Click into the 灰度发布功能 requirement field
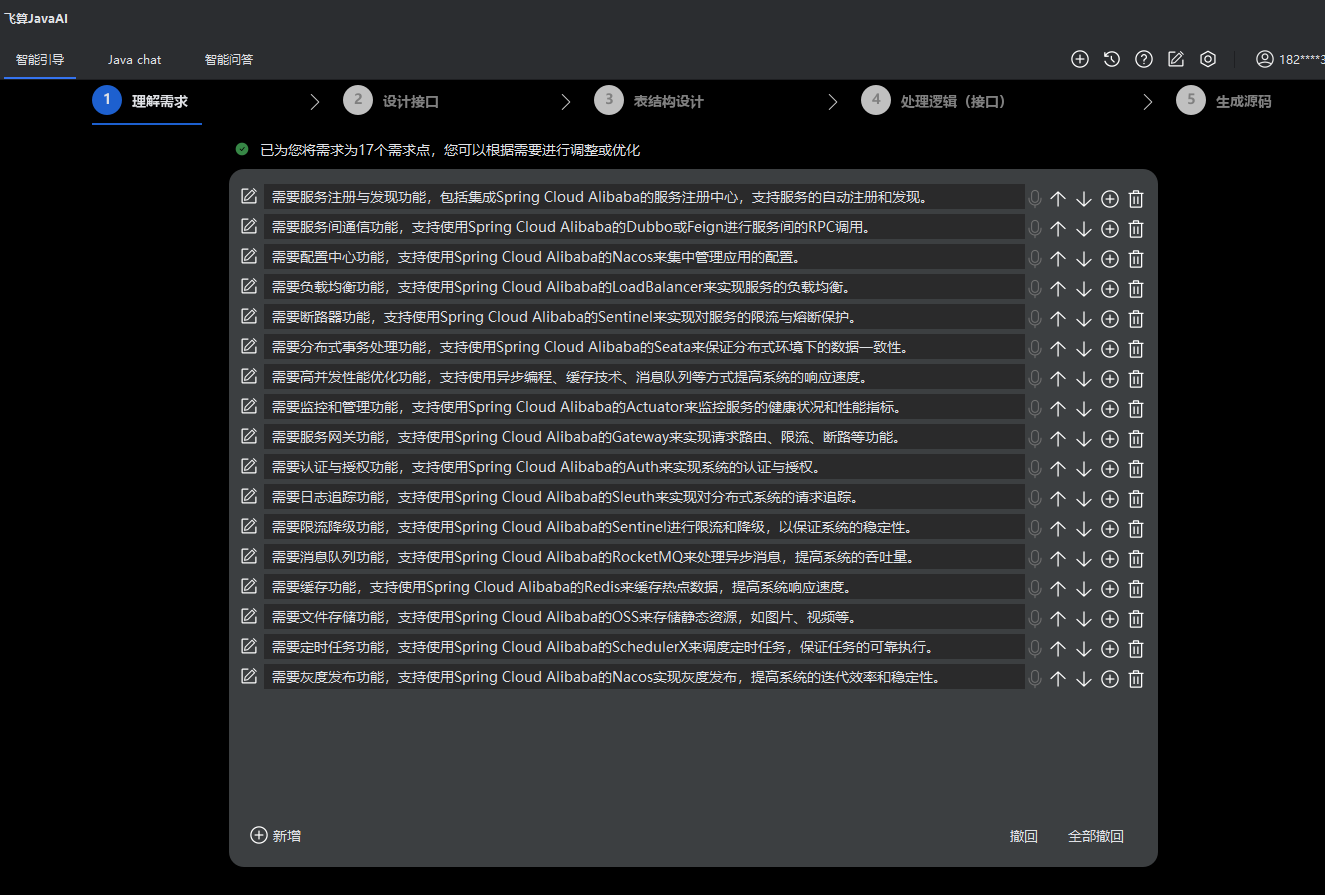 644,677
